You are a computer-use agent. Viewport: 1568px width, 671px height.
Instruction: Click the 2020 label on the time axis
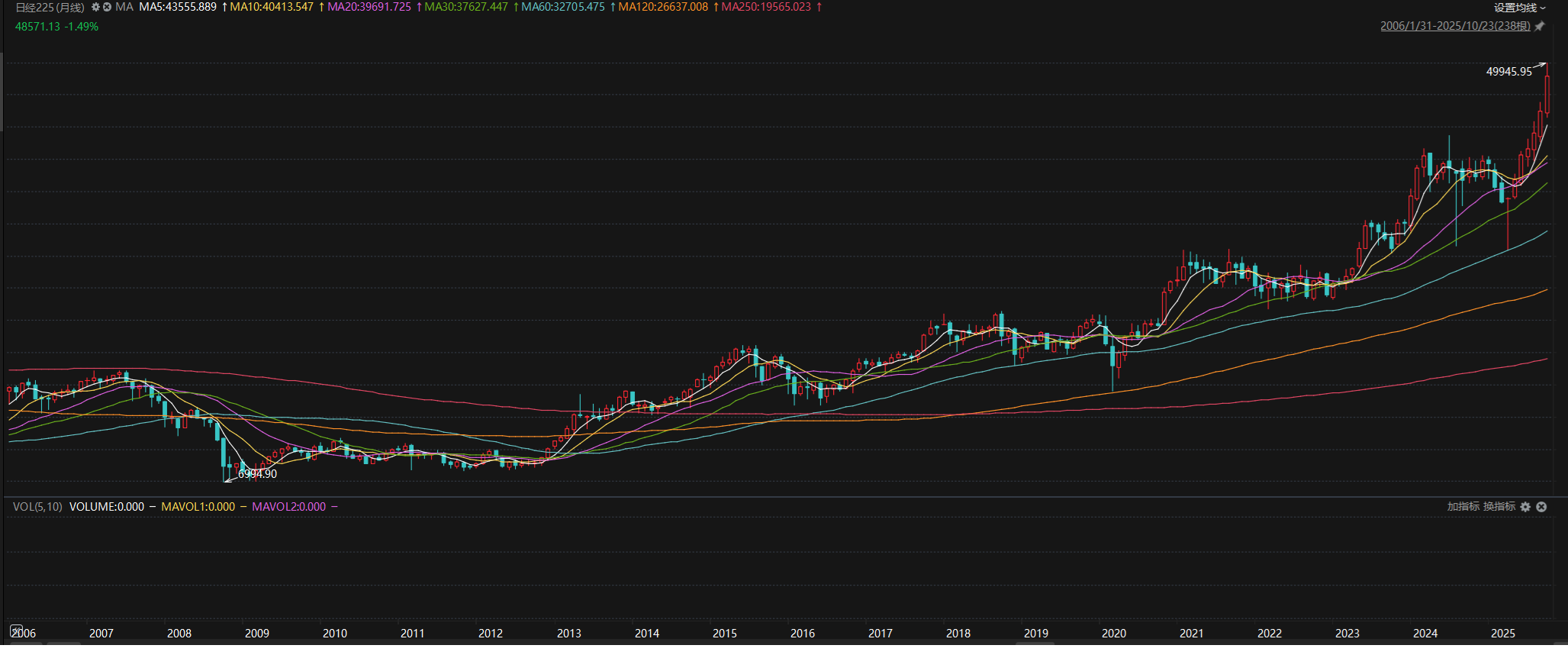coord(1113,634)
